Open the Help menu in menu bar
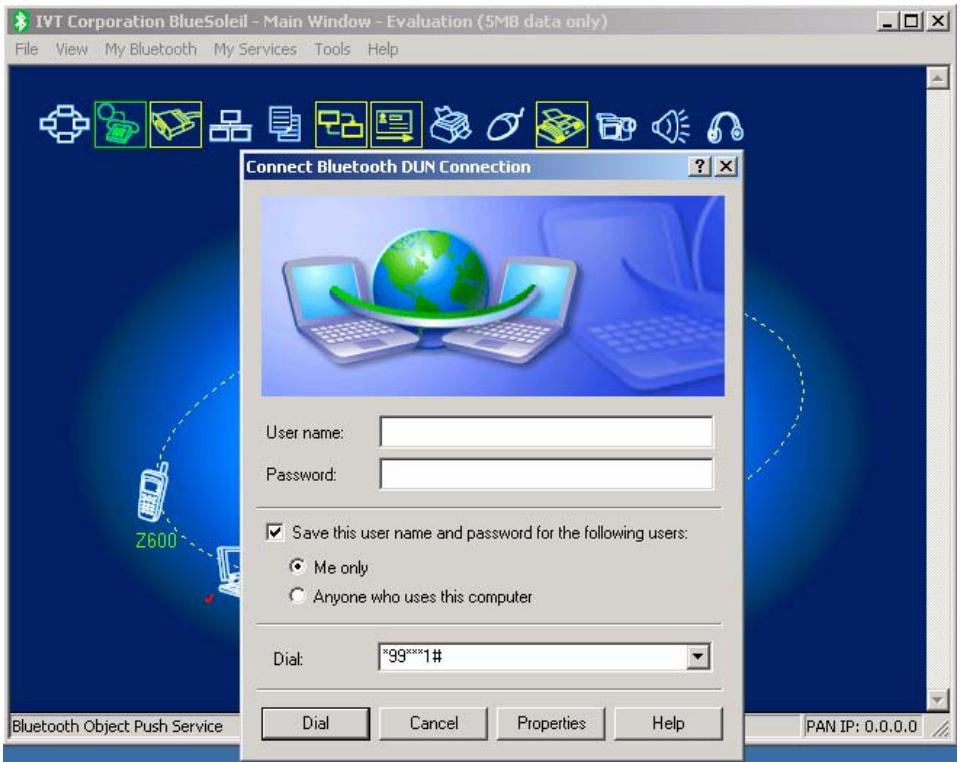This screenshot has width=962, height=762. 383,49
